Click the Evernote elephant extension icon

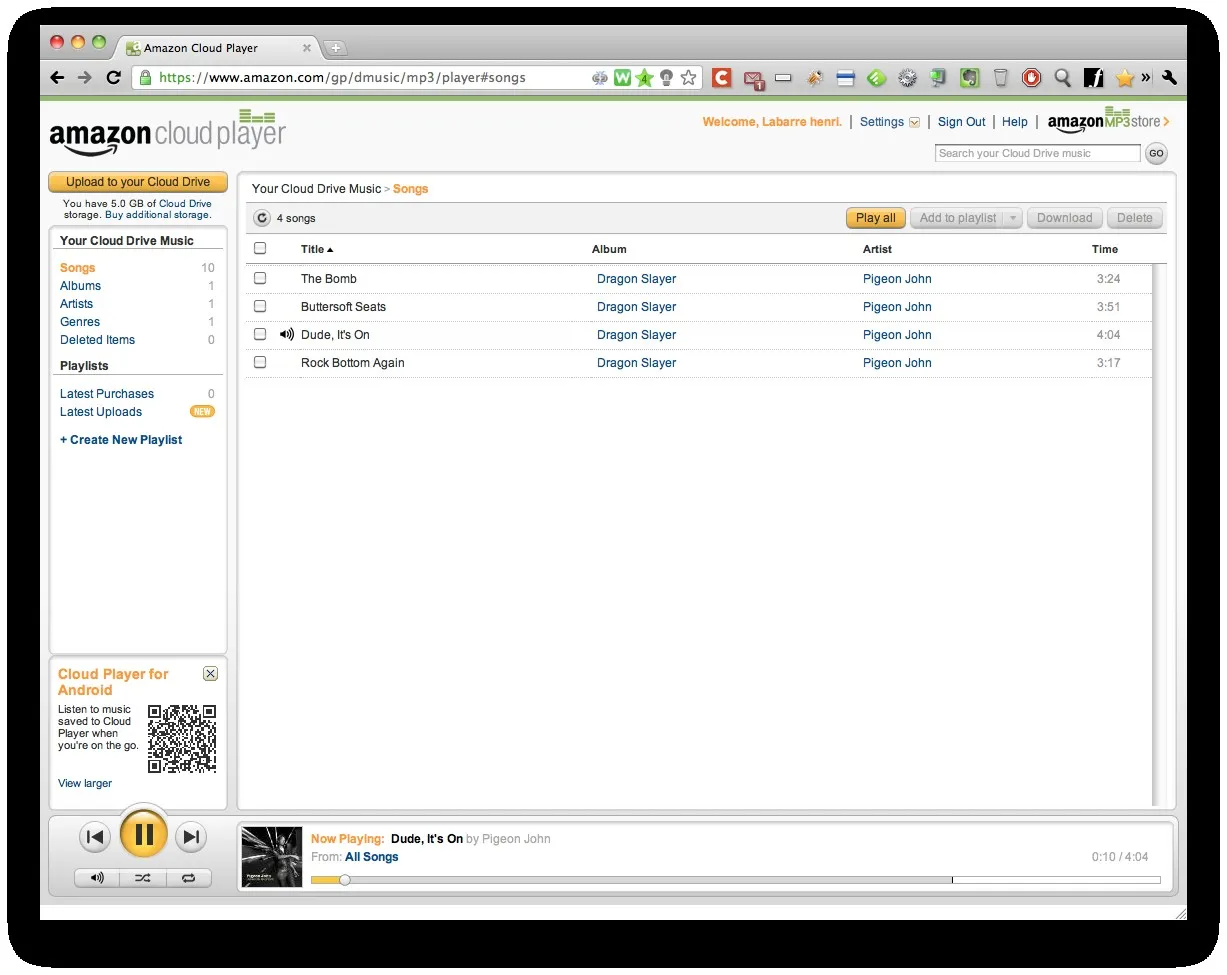(x=969, y=77)
